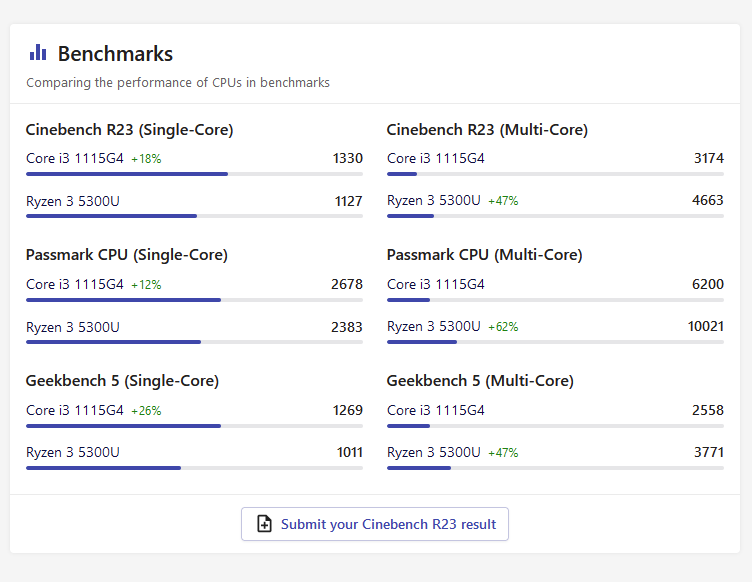Viewport: 752px width, 582px height.
Task: Click the +47% label under Geekbench 5 Multi-Core
Action: 503,453
